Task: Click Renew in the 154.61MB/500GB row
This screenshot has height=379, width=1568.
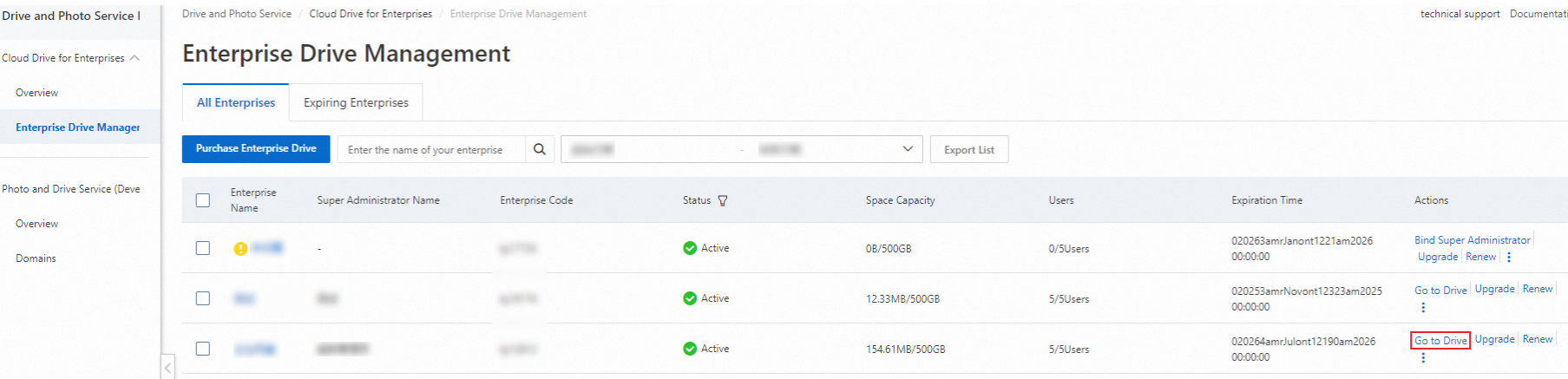Action: tap(1538, 339)
